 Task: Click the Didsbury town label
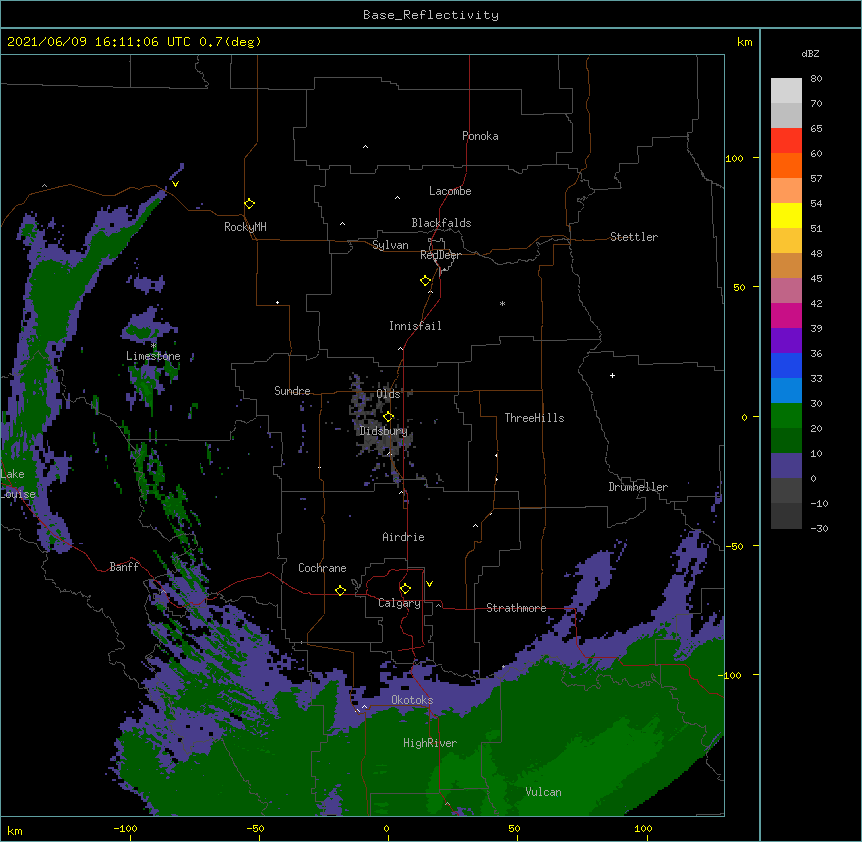click(383, 431)
